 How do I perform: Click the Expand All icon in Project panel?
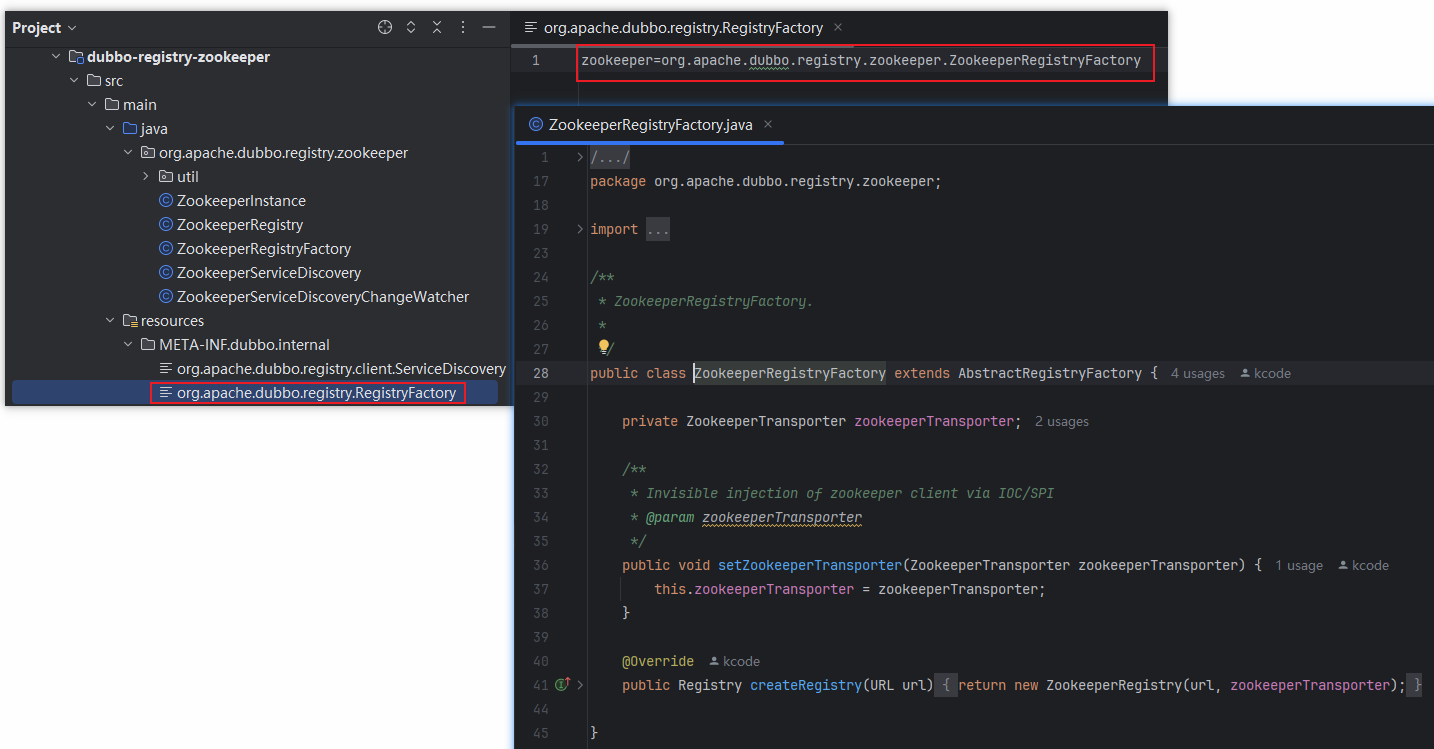[x=411, y=28]
